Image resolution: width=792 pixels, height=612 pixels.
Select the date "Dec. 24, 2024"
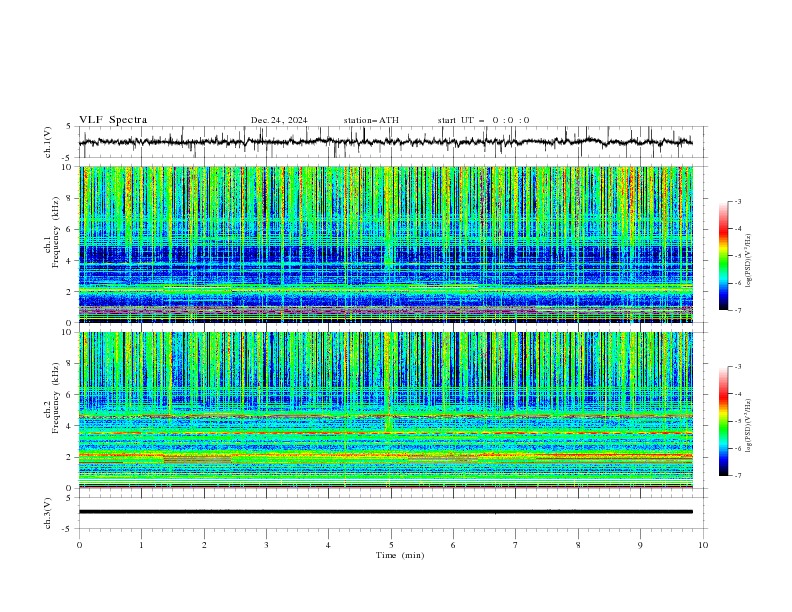(x=279, y=120)
